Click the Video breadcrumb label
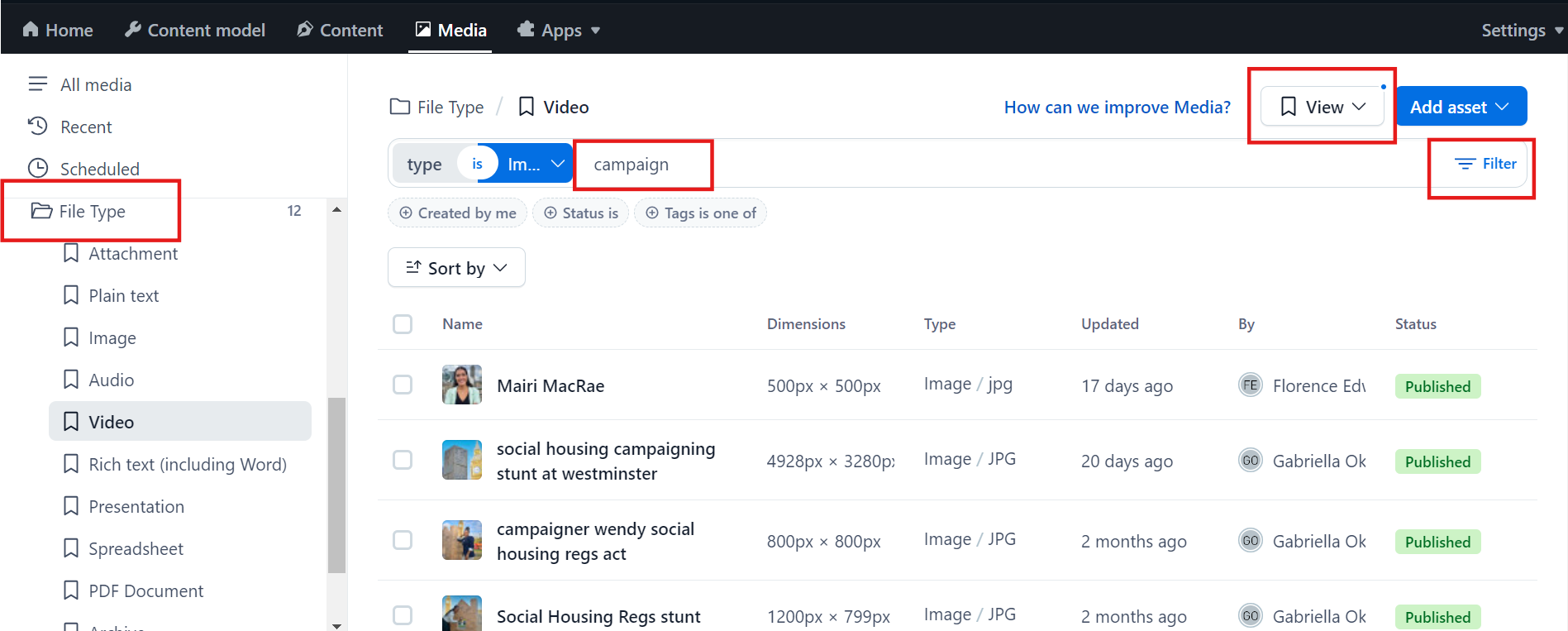Image resolution: width=1568 pixels, height=631 pixels. 553,107
